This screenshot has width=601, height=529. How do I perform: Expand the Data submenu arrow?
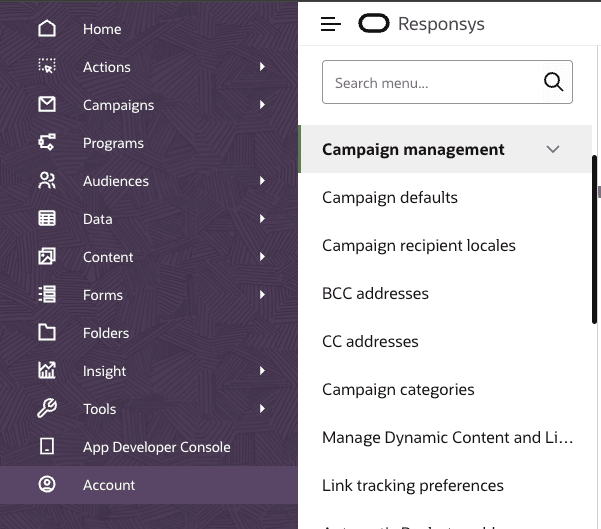[x=262, y=218]
